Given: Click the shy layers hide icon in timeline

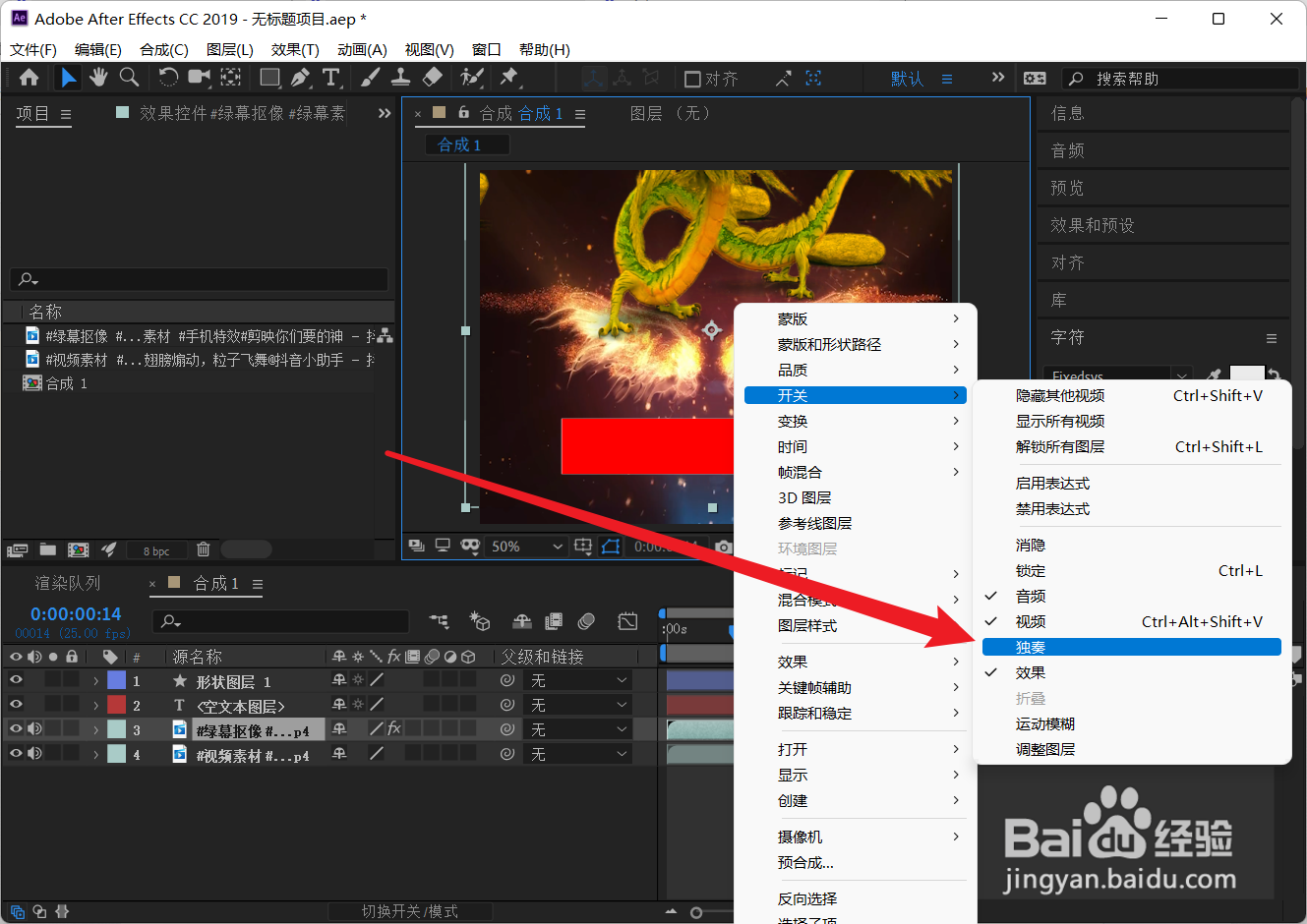Looking at the screenshot, I should pos(522,621).
